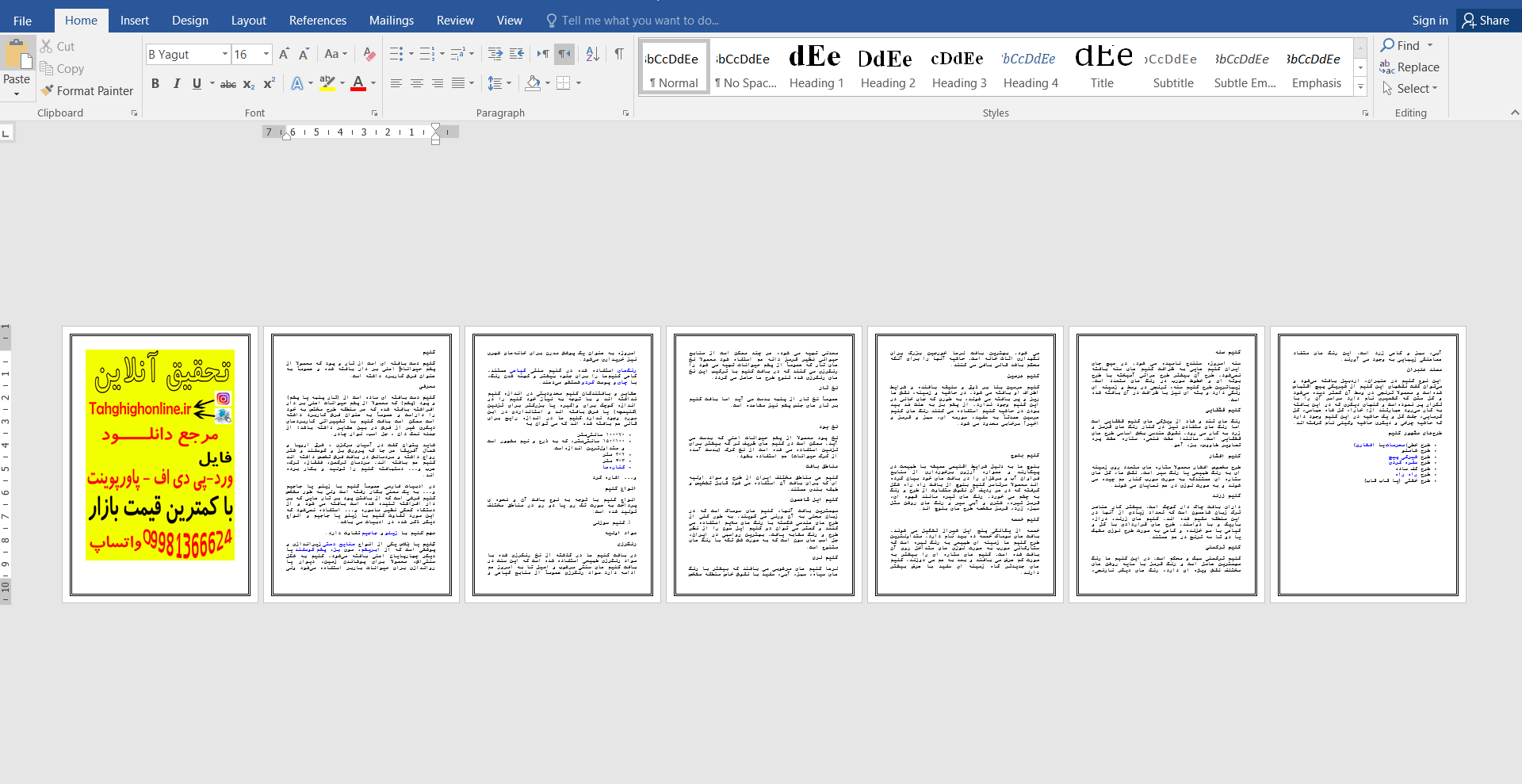The height and width of the screenshot is (784, 1522).
Task: Switch to the Insert tab
Action: click(135, 21)
